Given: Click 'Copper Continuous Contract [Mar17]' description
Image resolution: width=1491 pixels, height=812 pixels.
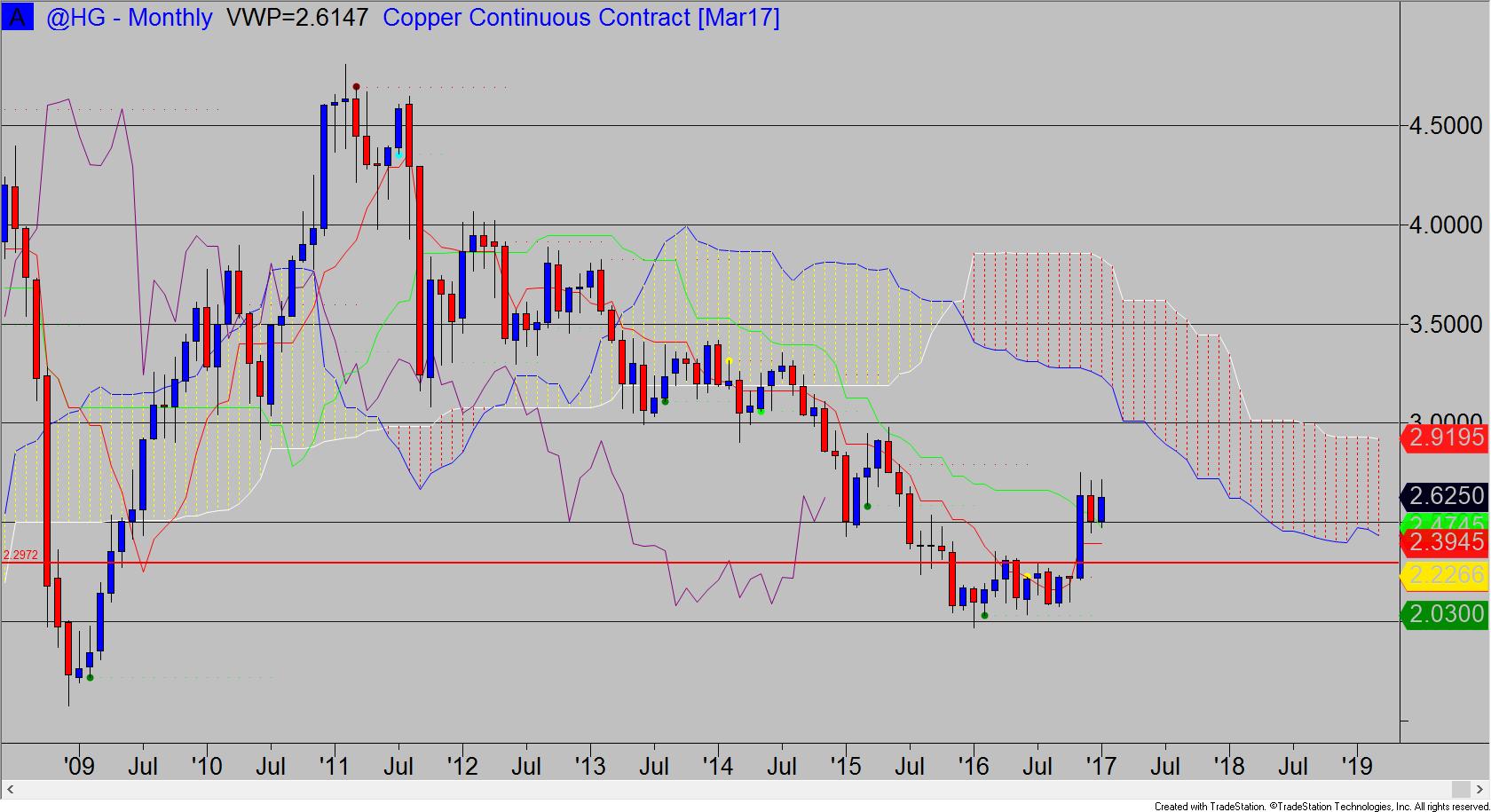Looking at the screenshot, I should click(x=581, y=18).
